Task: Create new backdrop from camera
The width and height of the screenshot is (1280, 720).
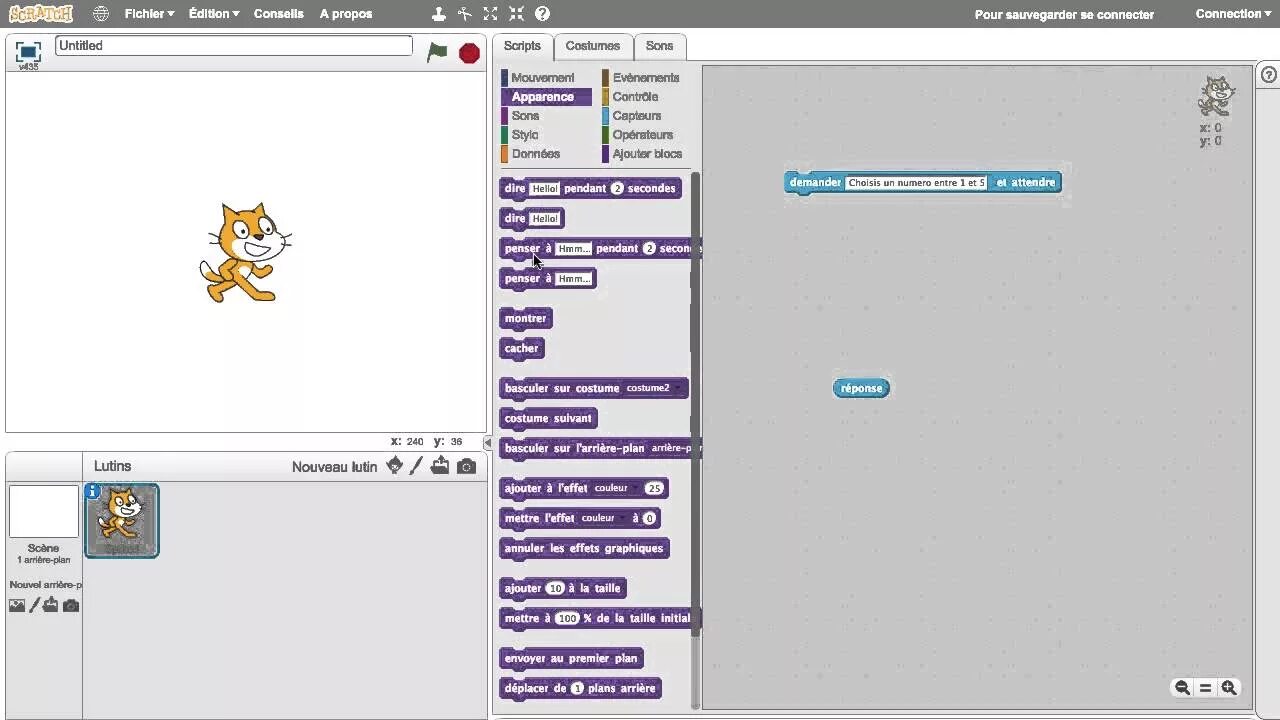Action: 71,605
